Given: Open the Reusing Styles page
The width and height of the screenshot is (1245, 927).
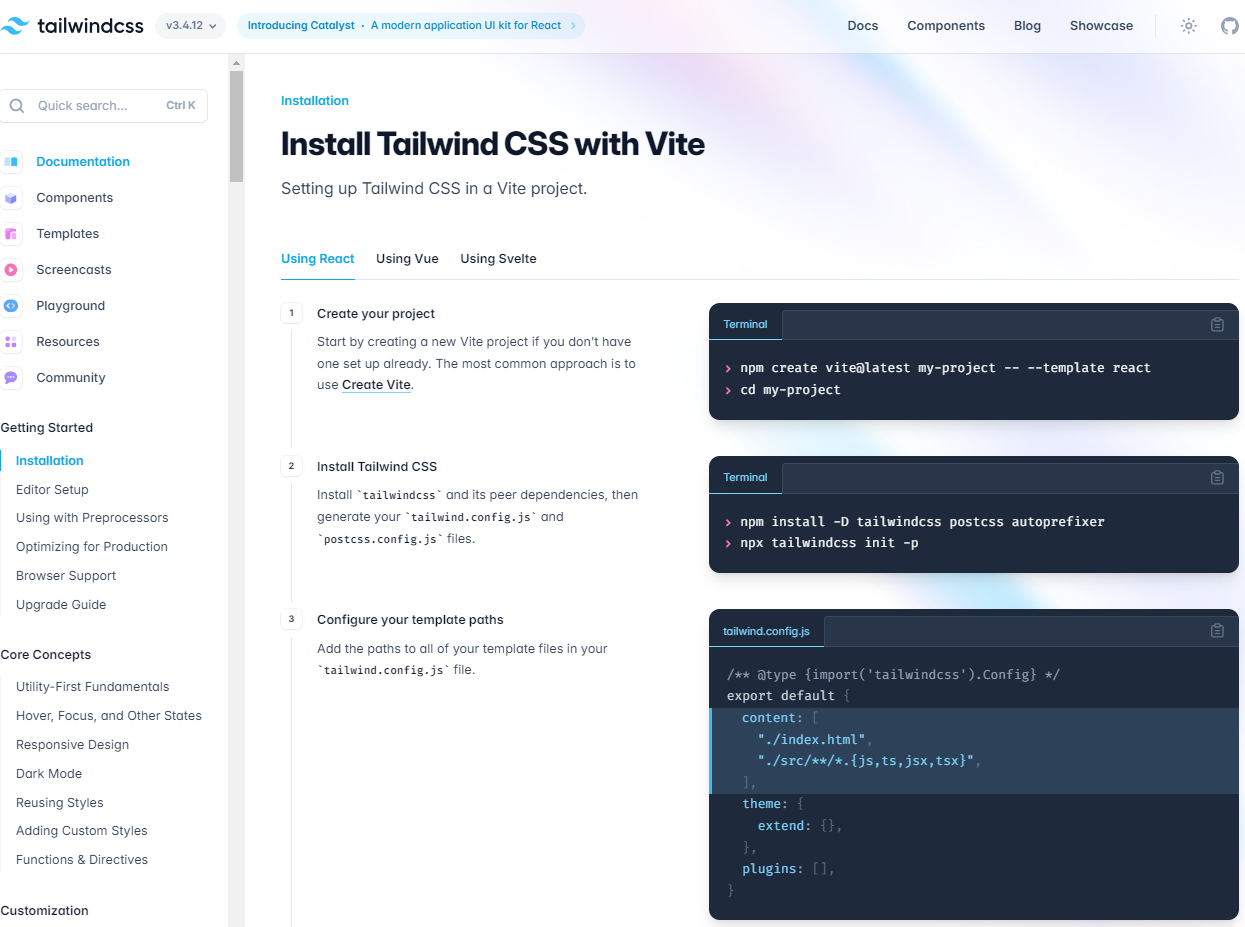Looking at the screenshot, I should (59, 803).
